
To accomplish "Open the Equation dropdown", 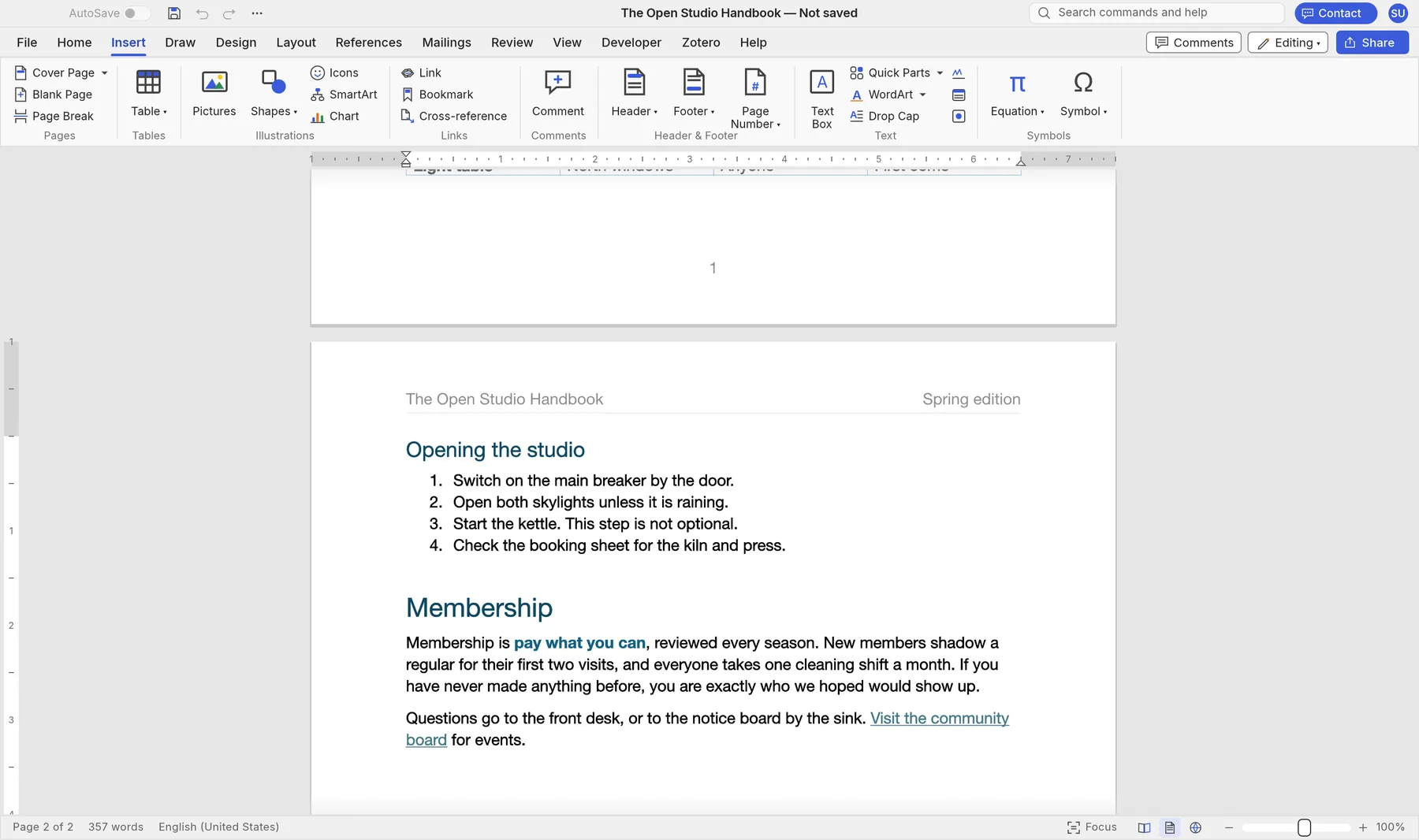I will [1017, 94].
